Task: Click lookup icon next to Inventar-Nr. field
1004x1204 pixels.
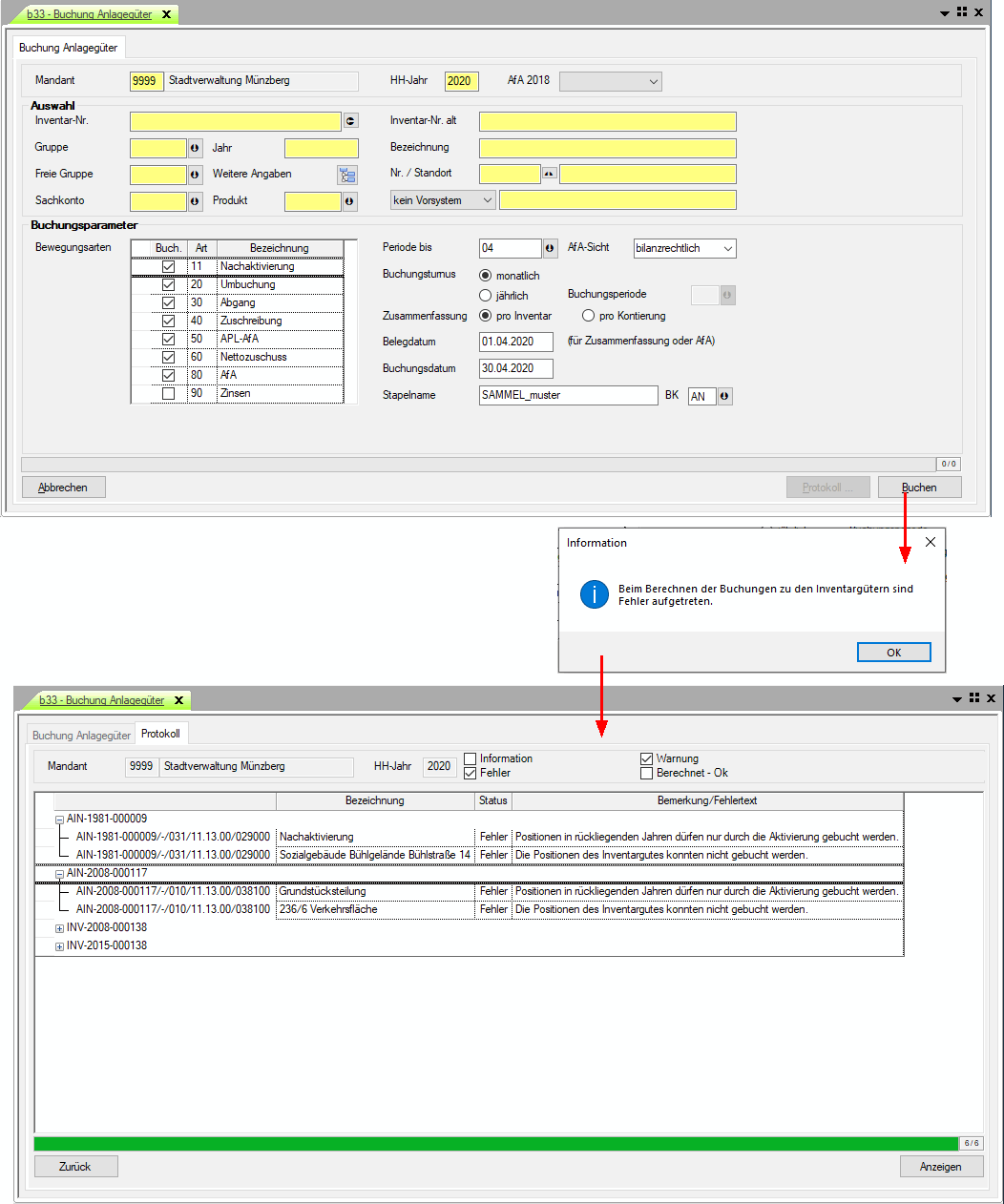Action: pos(350,121)
